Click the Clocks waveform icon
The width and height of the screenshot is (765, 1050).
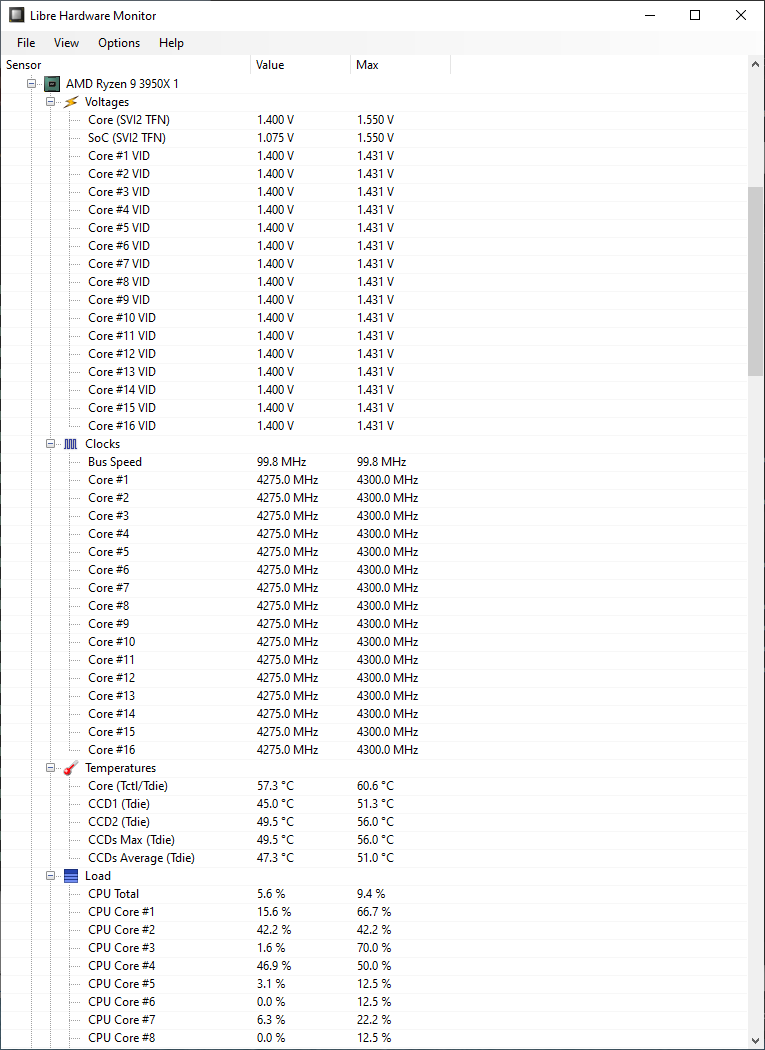pos(71,444)
